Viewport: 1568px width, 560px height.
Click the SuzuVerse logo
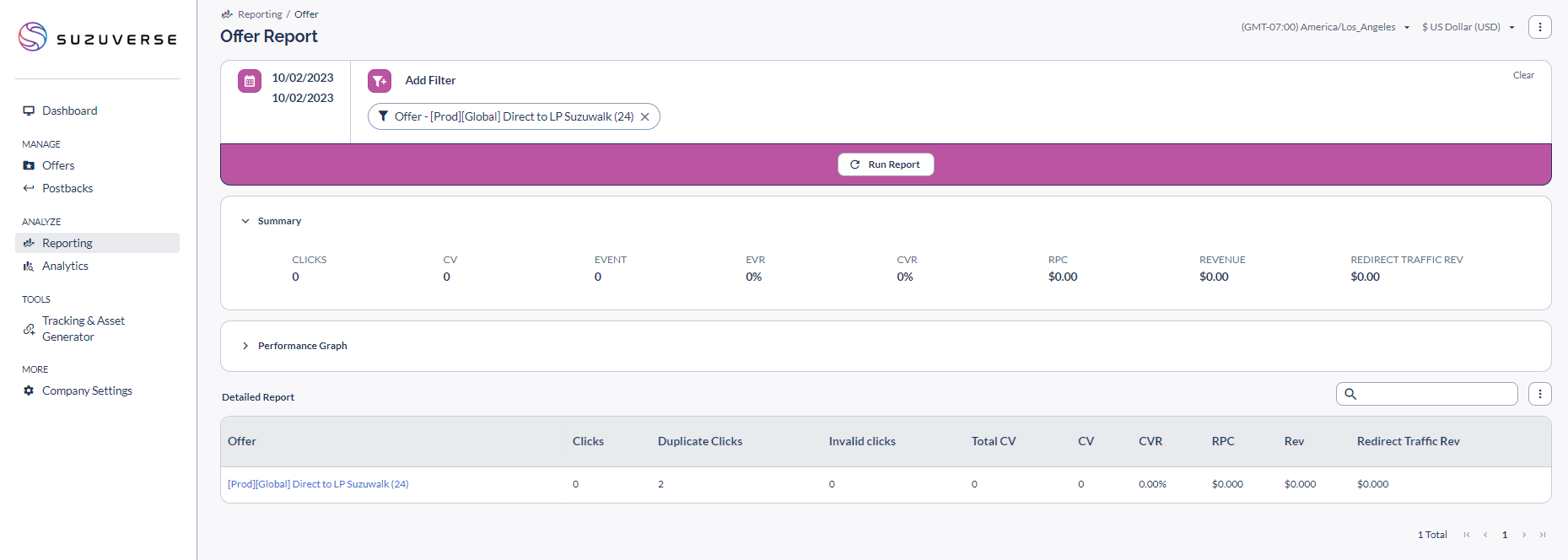click(98, 38)
